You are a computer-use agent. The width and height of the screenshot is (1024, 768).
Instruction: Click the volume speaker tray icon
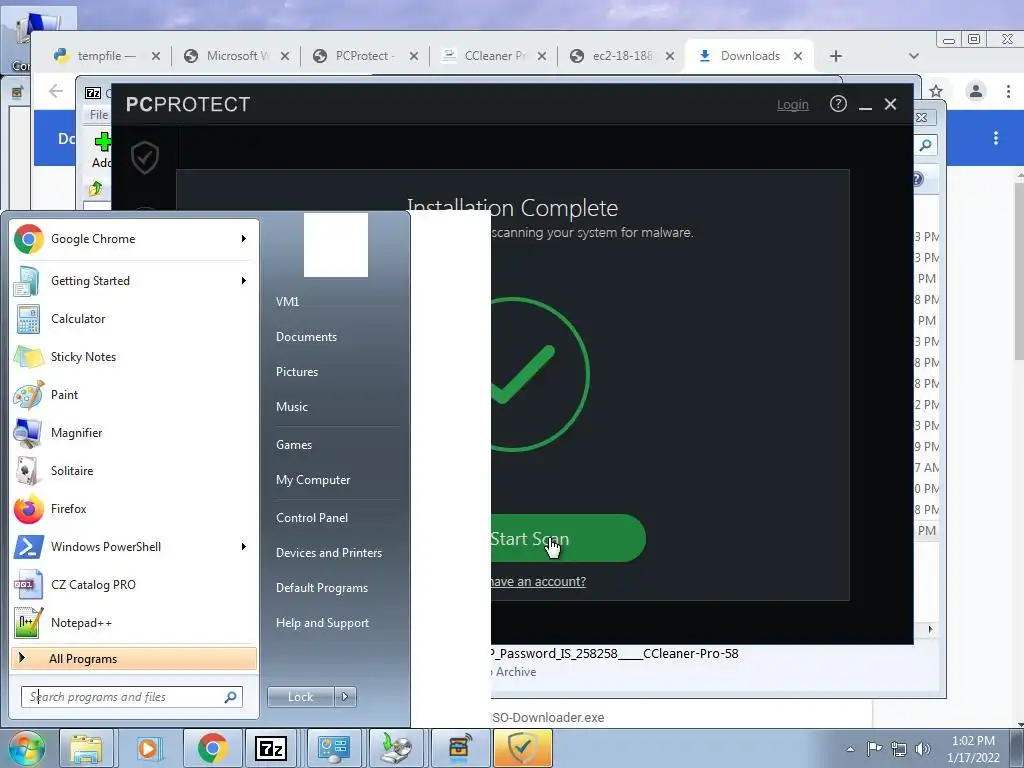(923, 749)
